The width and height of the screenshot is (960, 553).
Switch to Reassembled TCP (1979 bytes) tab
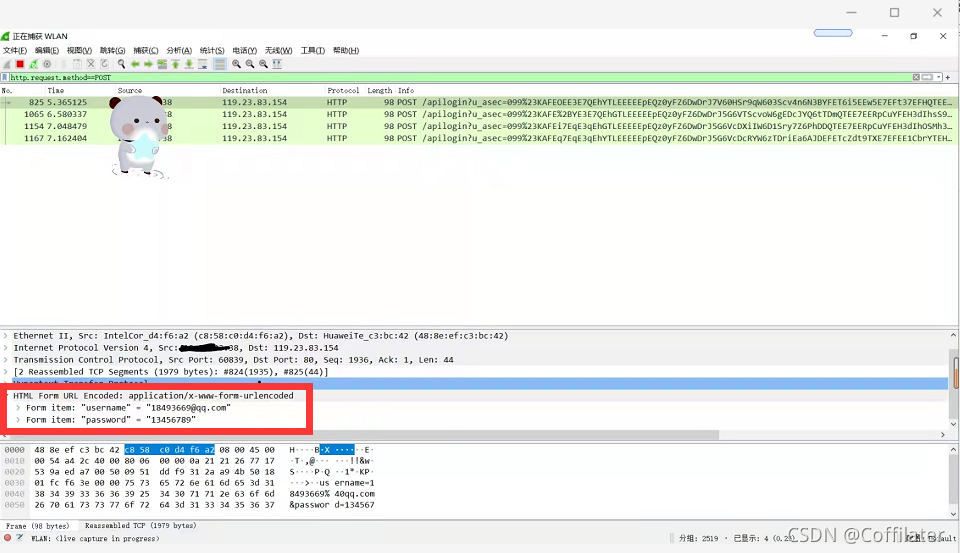[140, 525]
